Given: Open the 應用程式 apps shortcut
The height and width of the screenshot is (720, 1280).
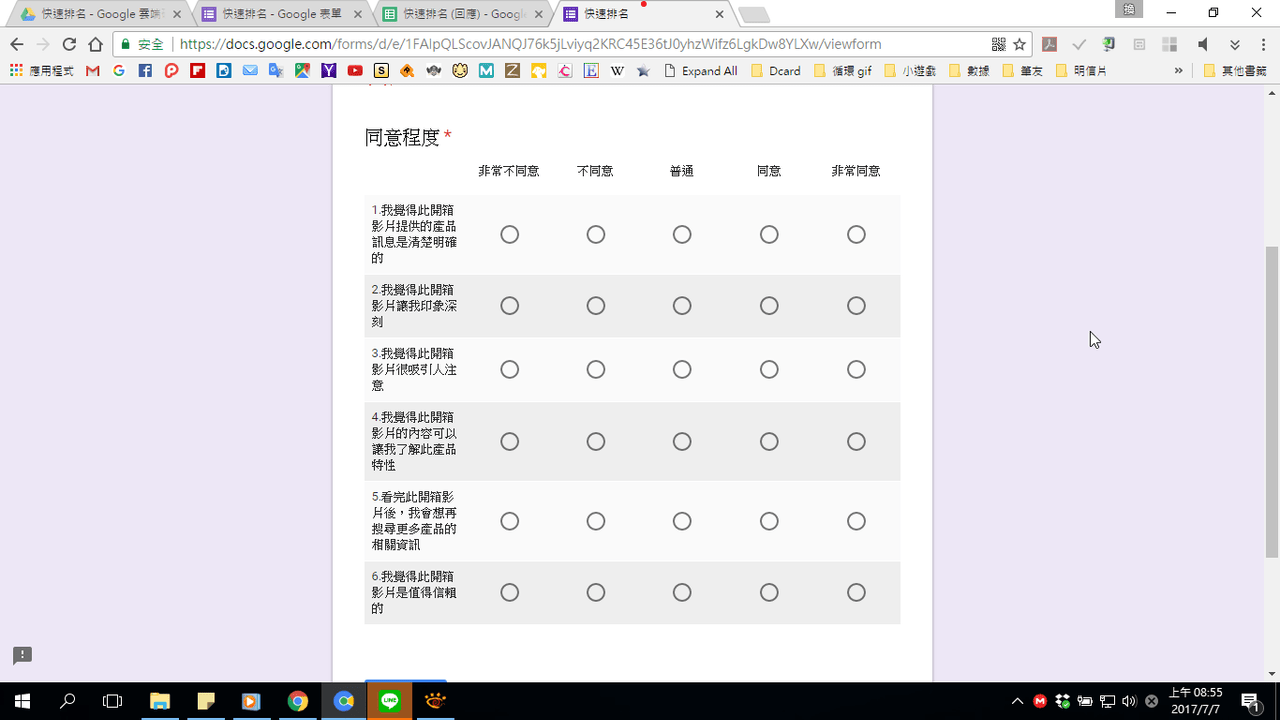Looking at the screenshot, I should (x=42, y=71).
